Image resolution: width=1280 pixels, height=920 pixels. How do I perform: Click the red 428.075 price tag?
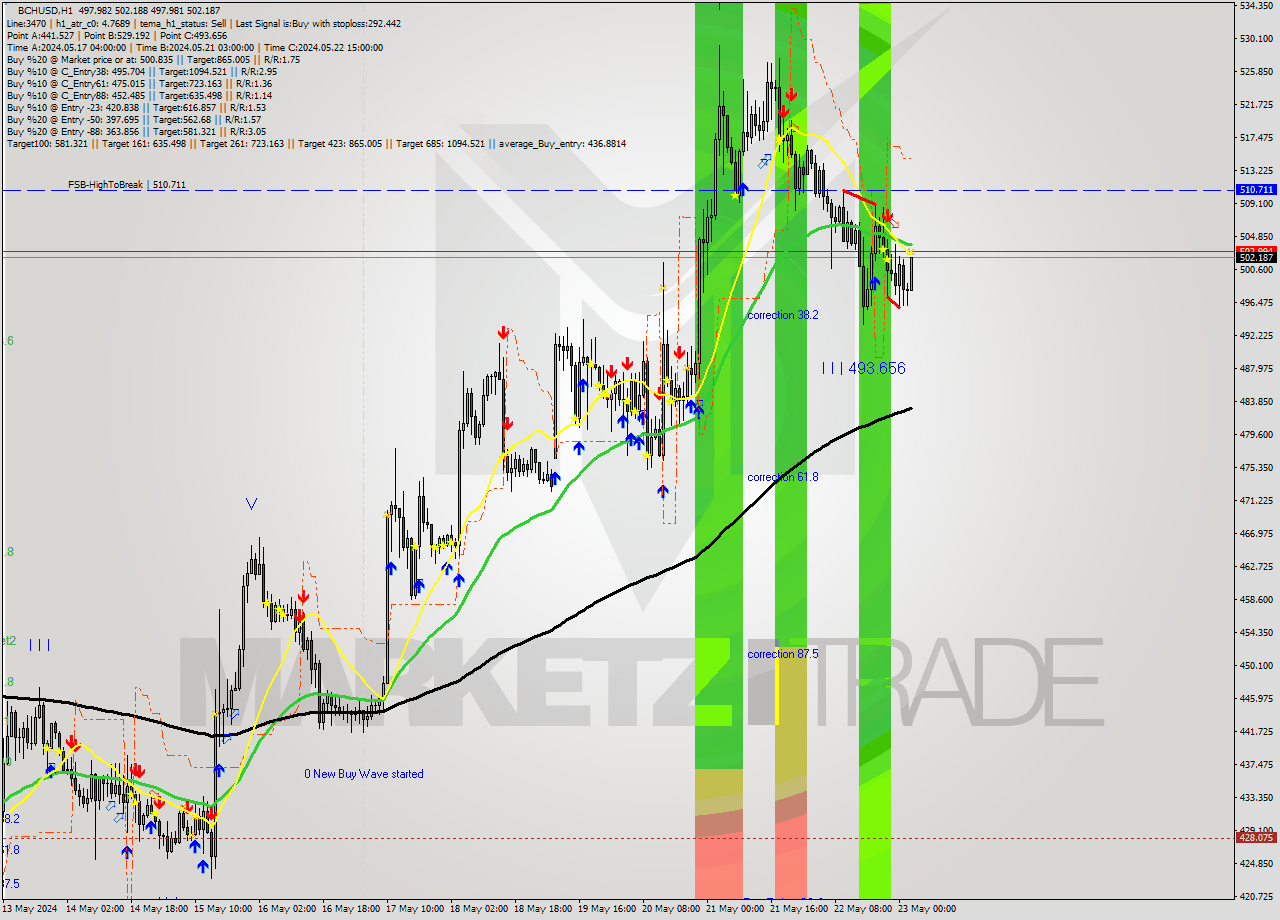click(x=1256, y=839)
